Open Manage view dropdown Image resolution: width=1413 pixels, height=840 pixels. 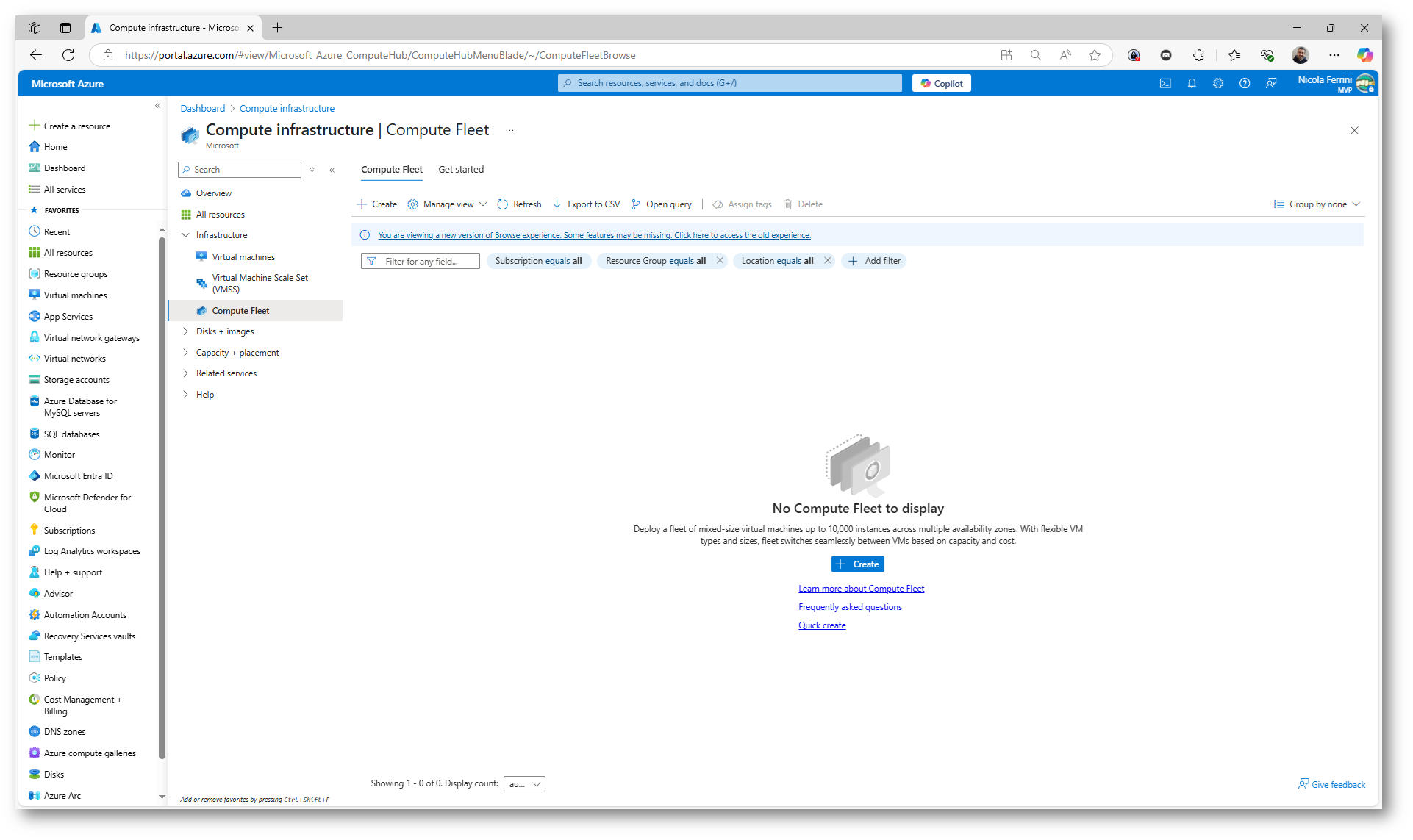[447, 204]
